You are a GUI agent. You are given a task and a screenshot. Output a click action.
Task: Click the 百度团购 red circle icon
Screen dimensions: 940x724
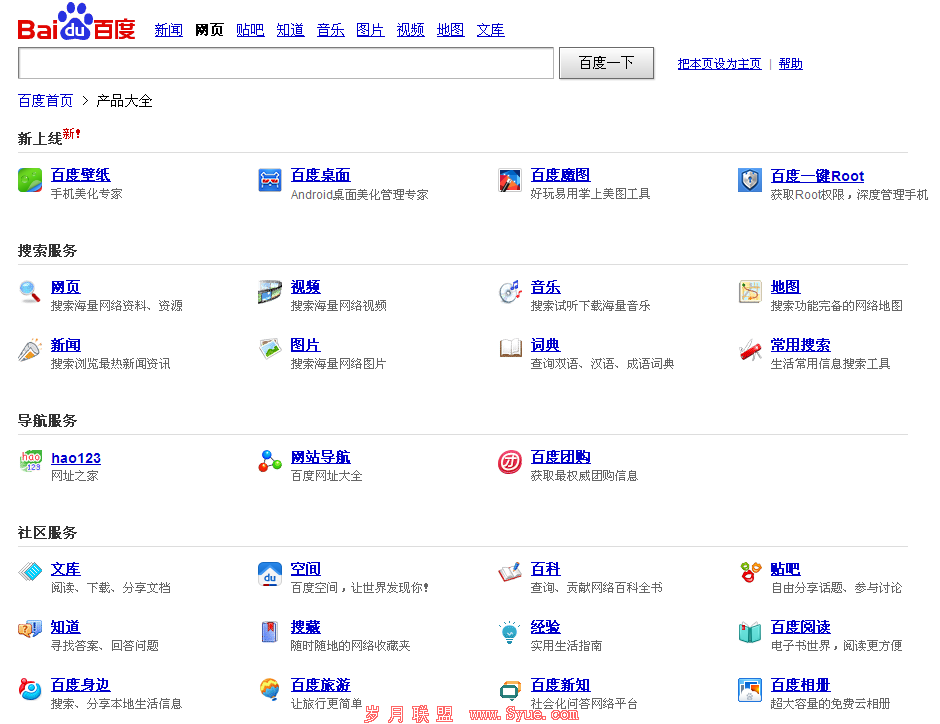click(510, 462)
